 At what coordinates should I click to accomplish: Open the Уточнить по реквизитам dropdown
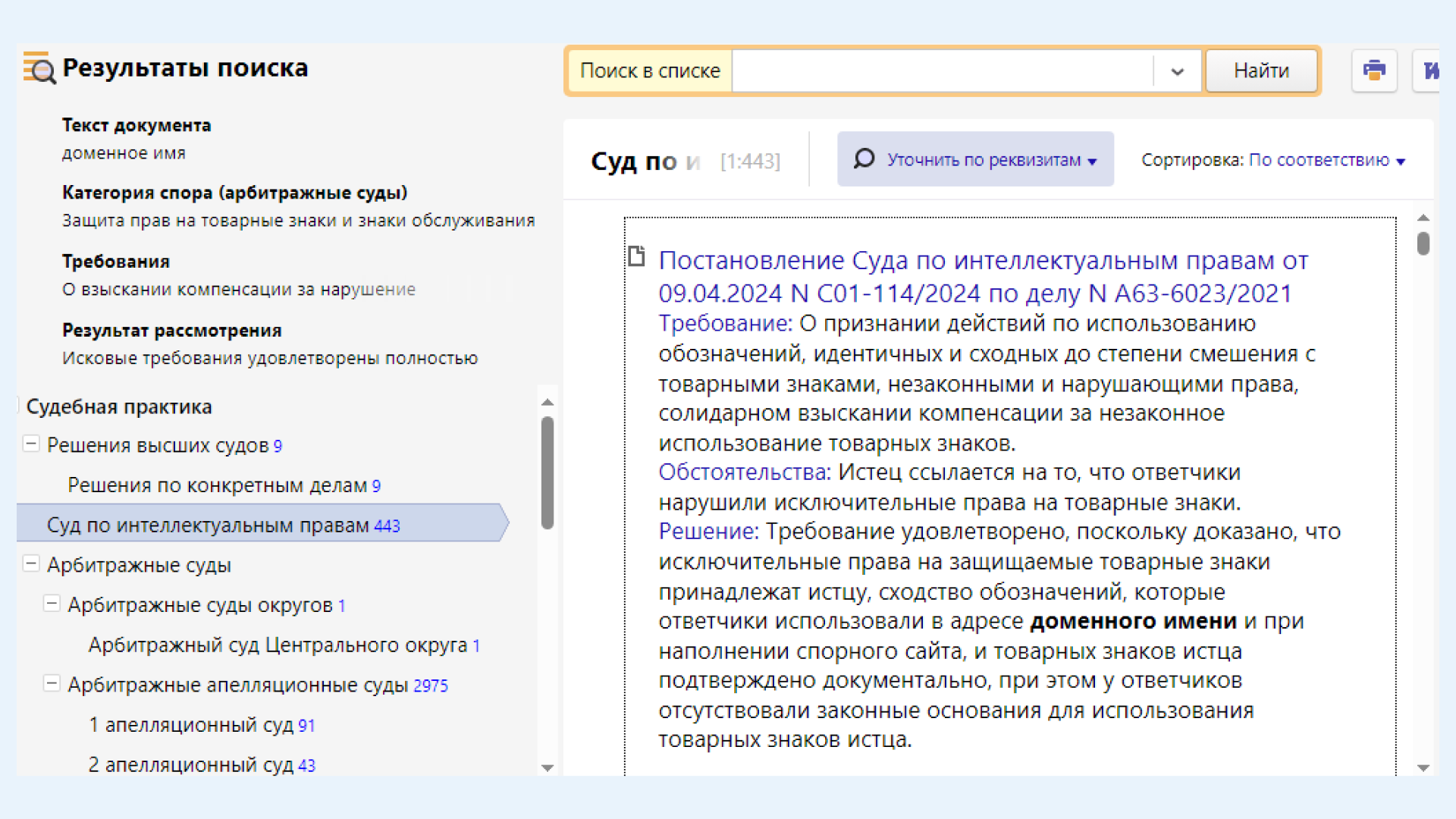tap(975, 159)
